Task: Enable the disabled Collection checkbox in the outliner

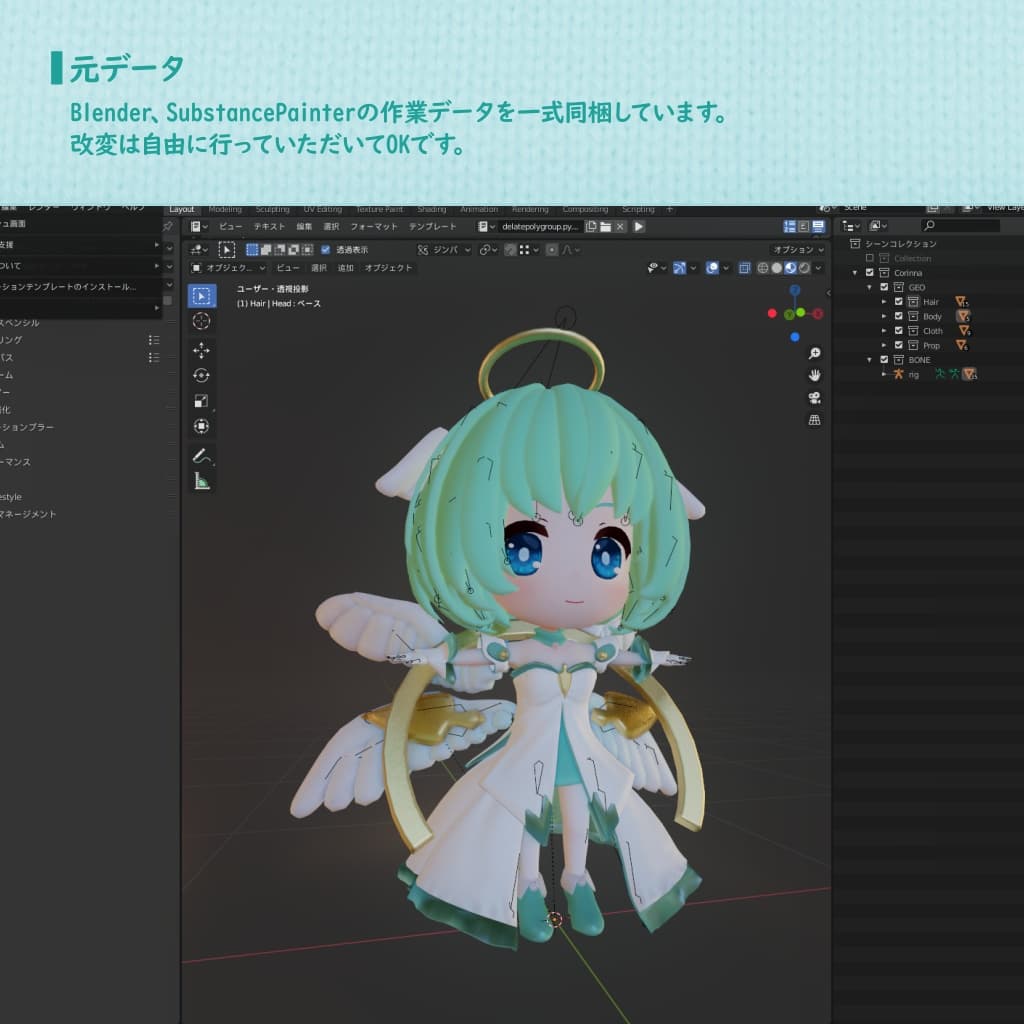Action: pos(870,258)
